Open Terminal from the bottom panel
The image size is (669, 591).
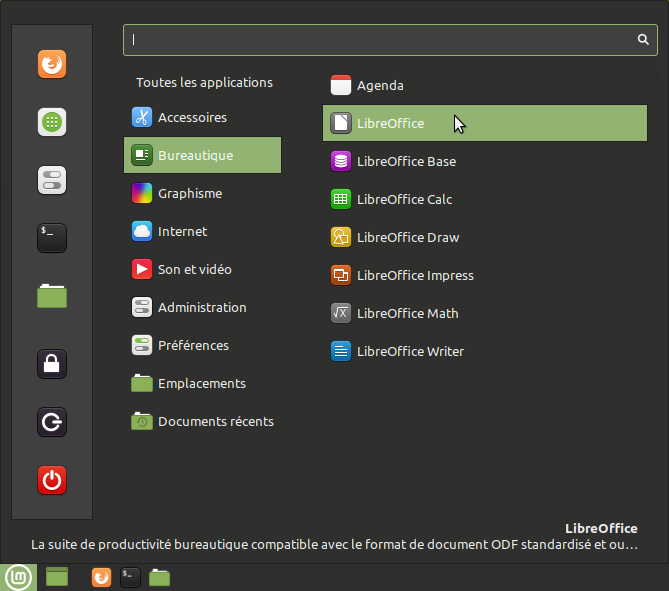[x=130, y=577]
